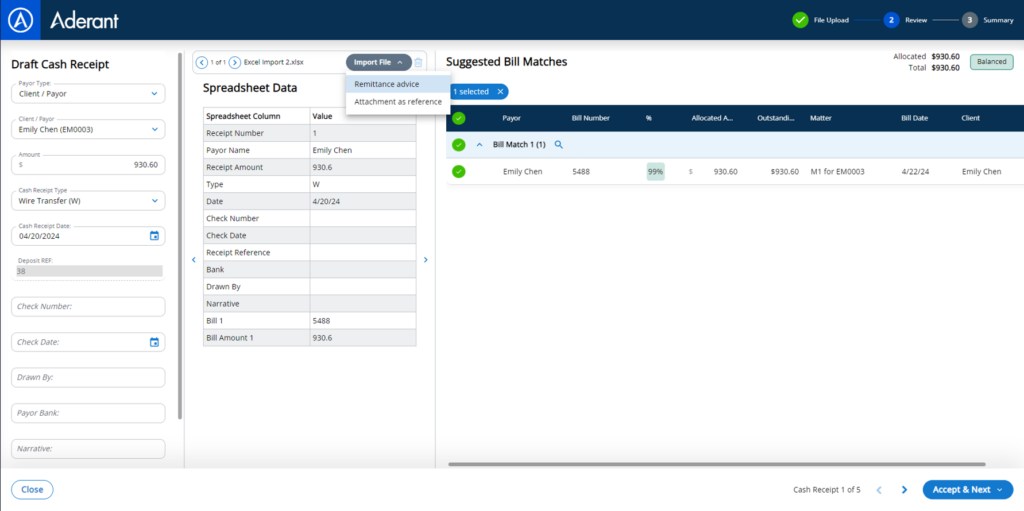This screenshot has width=1024, height=511.
Task: Open Cash Receipt Date calendar picker
Action: (154, 236)
